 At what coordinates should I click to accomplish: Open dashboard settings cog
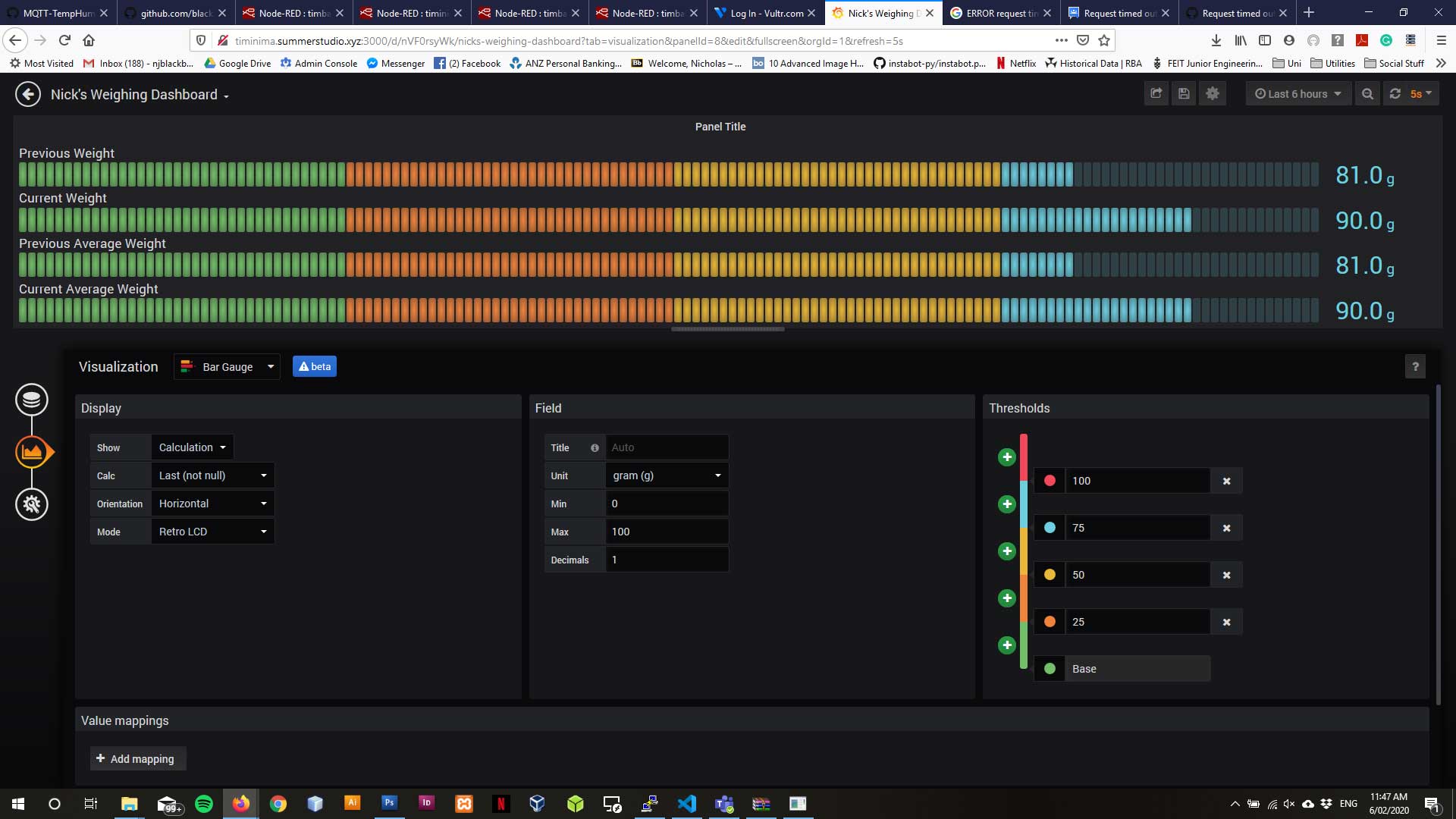(x=1212, y=94)
